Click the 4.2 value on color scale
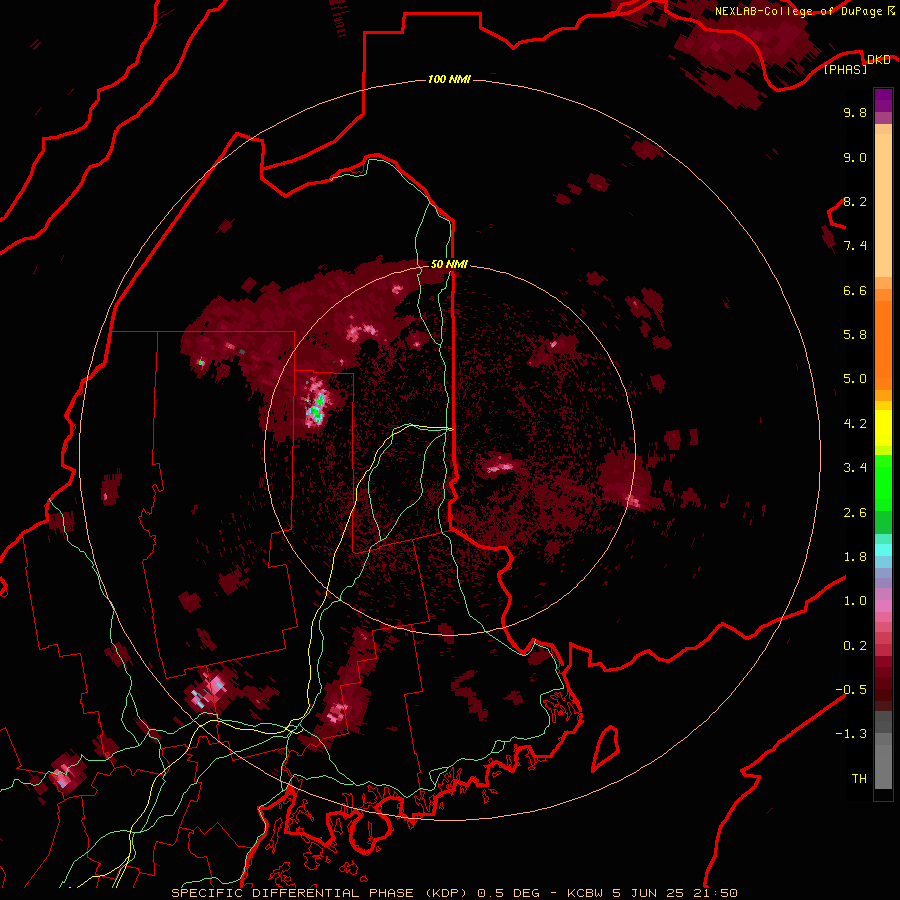 click(x=855, y=424)
